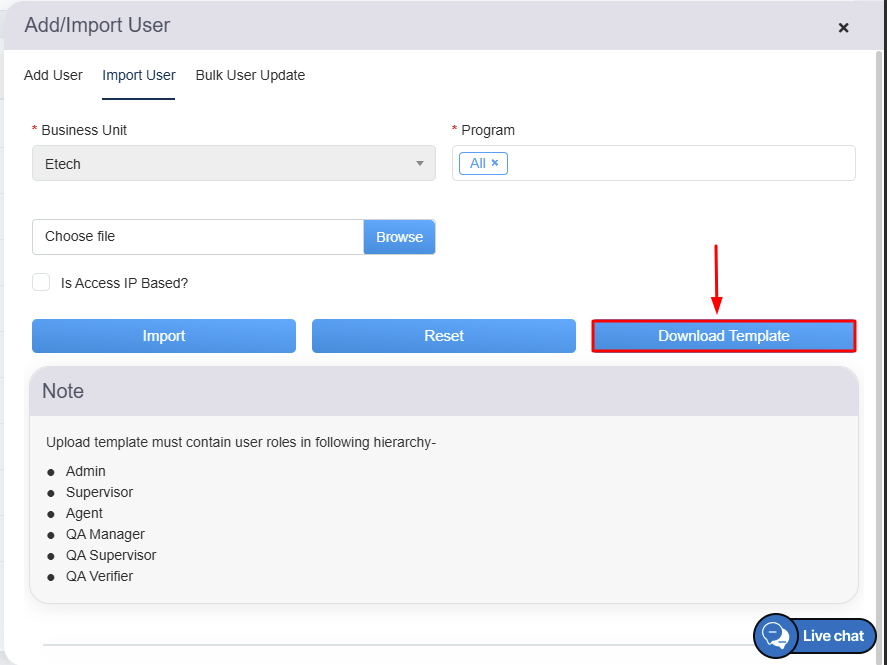Select the Import User tab
Screen dimensions: 887x665
pos(138,75)
